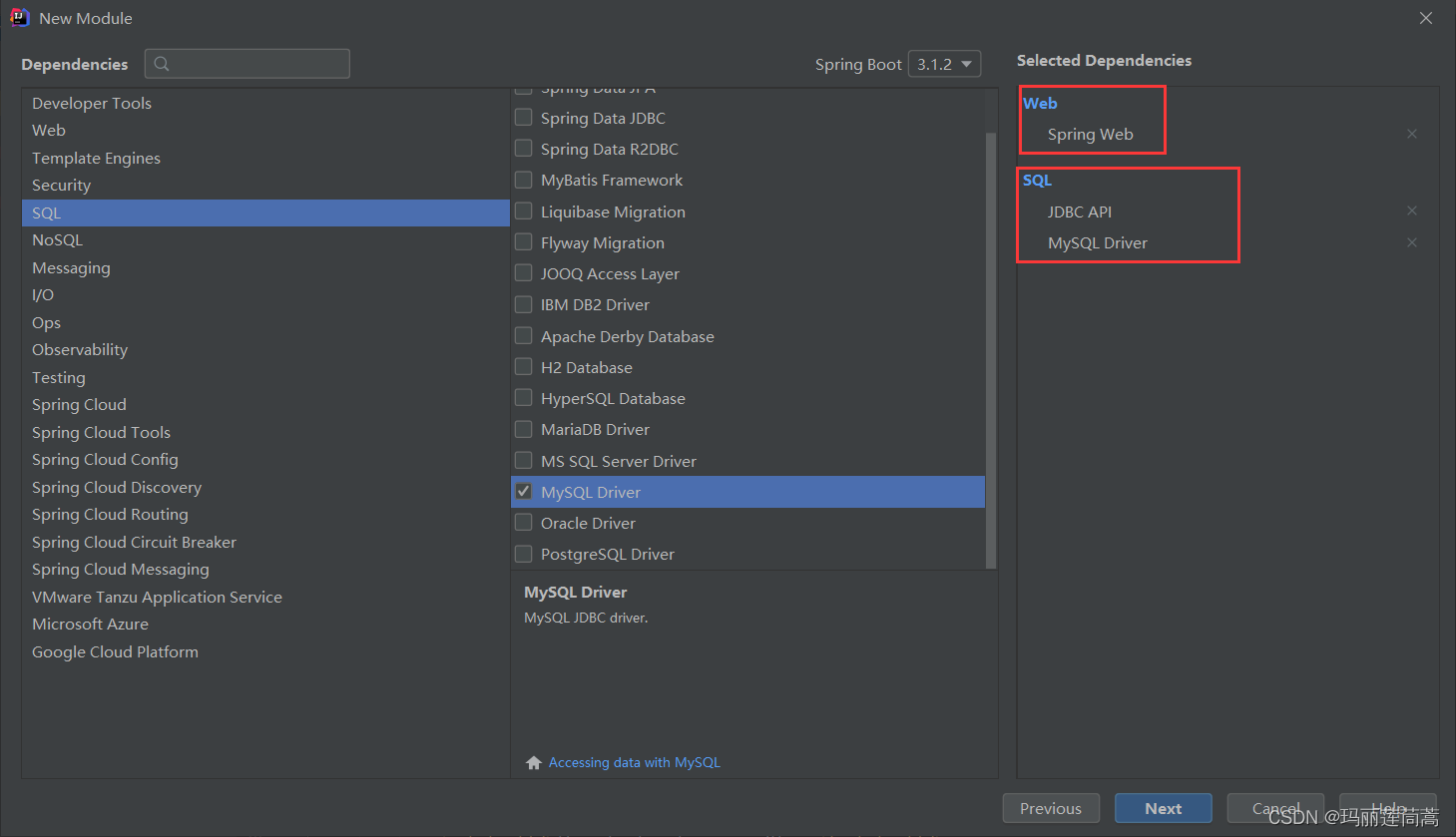Image resolution: width=1456 pixels, height=837 pixels.
Task: Select the Security category
Action: click(x=265, y=186)
